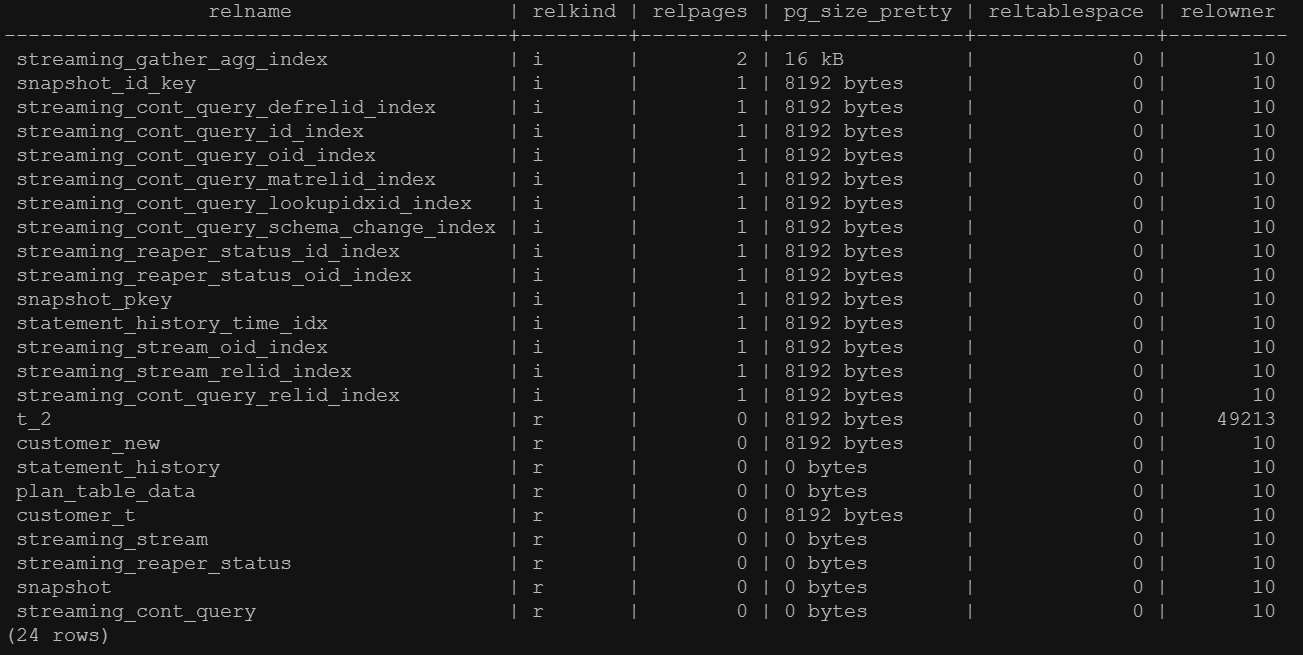Click the relname column header
Image resolution: width=1303 pixels, height=655 pixels.
250,12
